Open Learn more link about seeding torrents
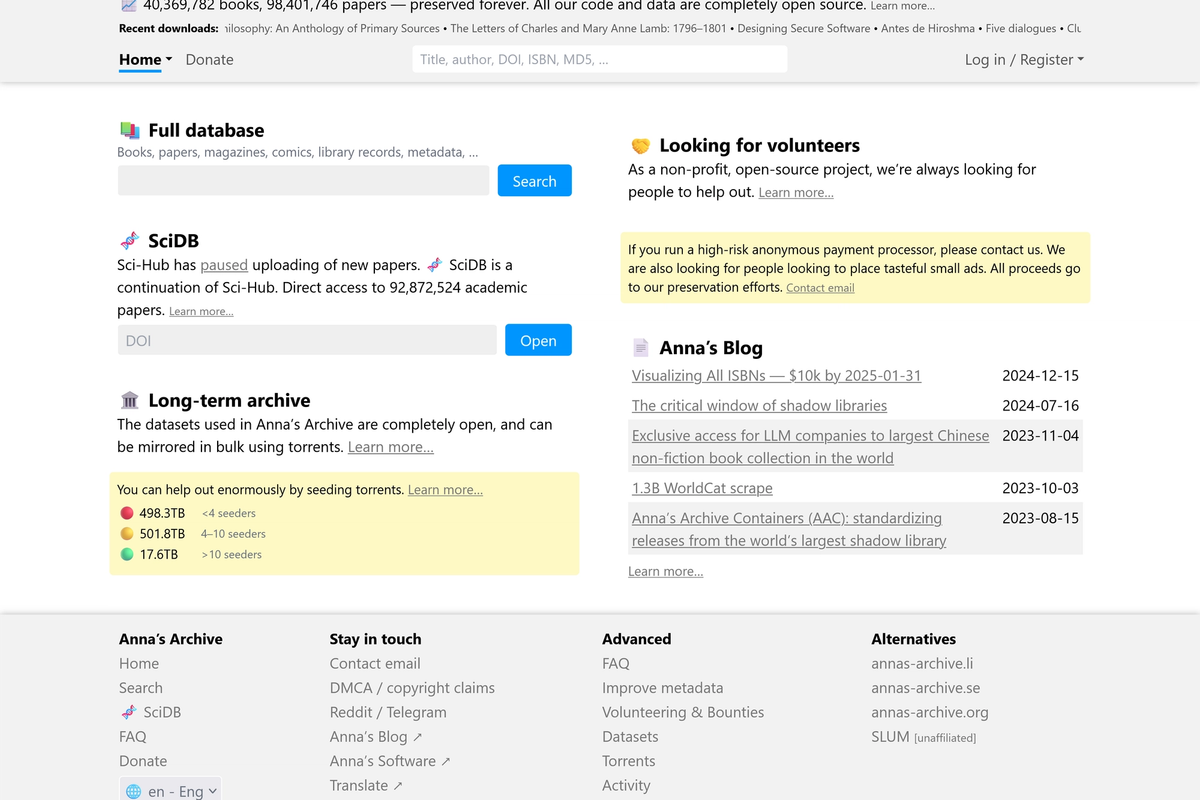Viewport: 1200px width, 800px height. click(x=445, y=490)
